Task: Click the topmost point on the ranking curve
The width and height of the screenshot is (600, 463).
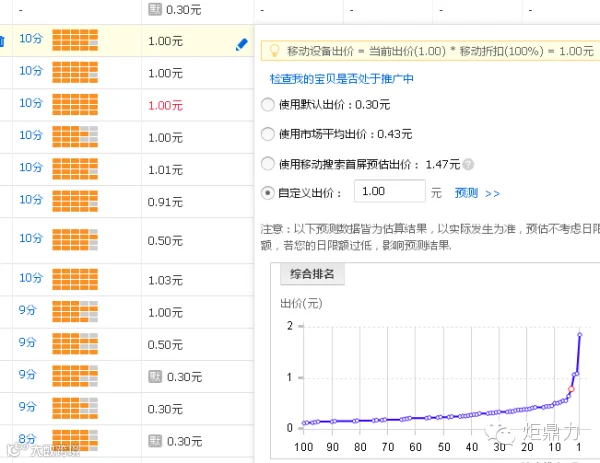Action: tap(580, 335)
